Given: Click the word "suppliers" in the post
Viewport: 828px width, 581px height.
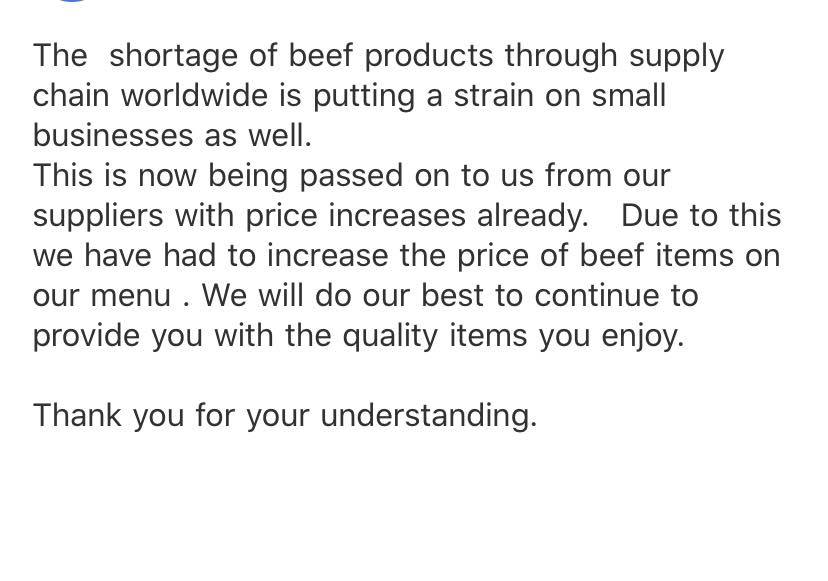Looking at the screenshot, I should pyautogui.click(x=98, y=217).
